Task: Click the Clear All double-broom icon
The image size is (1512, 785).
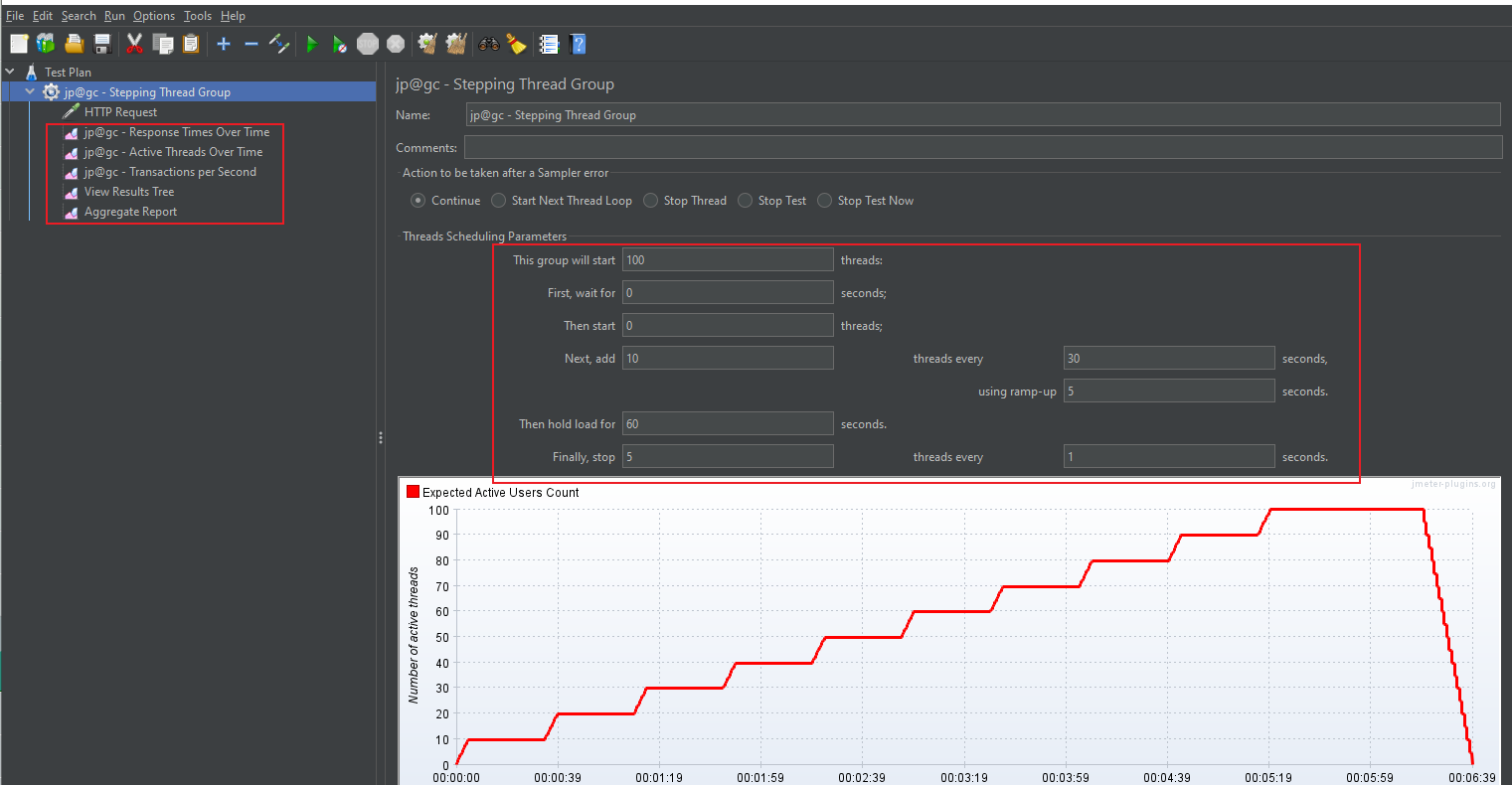Action: 456,44
